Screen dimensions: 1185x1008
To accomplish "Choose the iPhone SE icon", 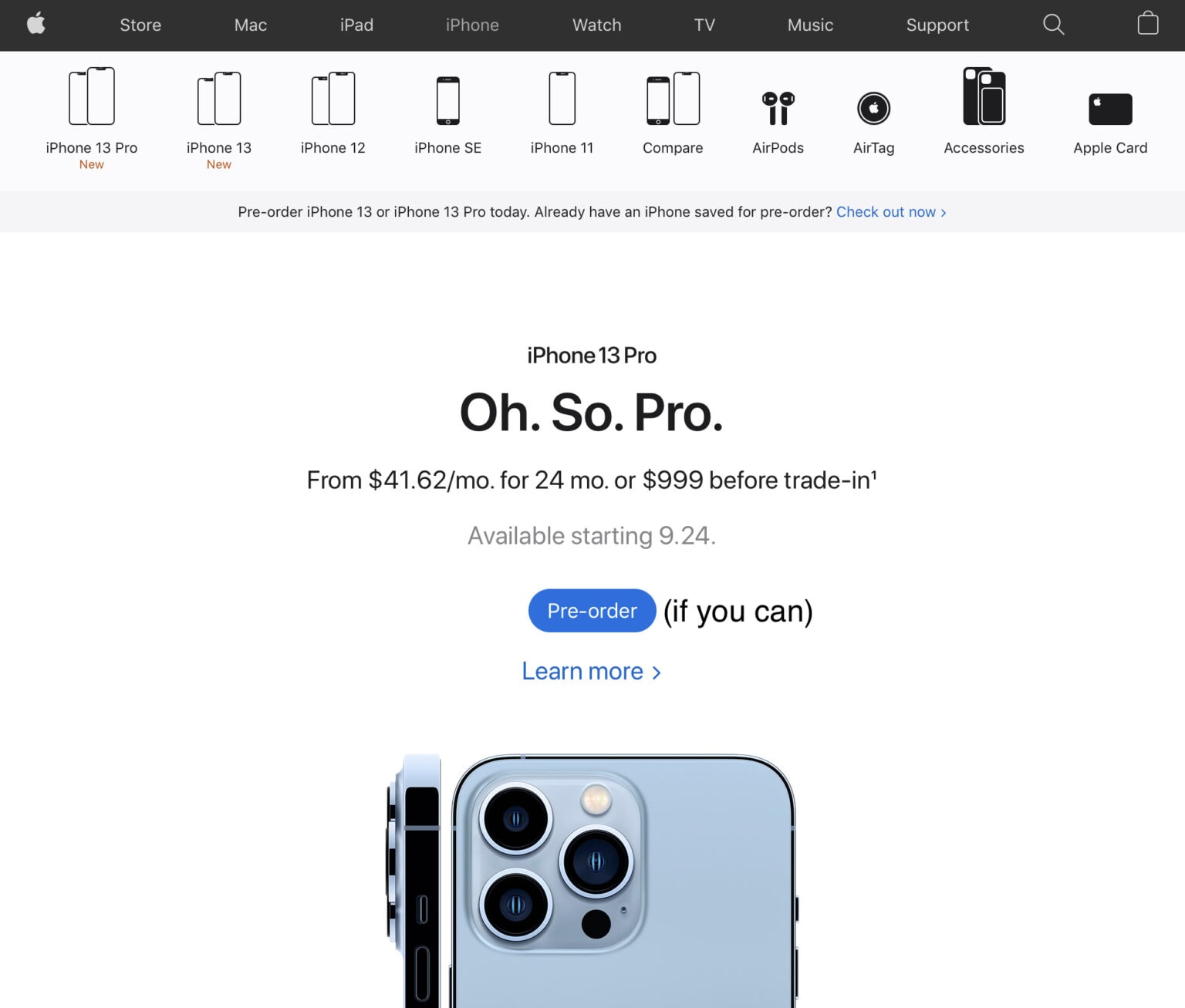I will [448, 100].
